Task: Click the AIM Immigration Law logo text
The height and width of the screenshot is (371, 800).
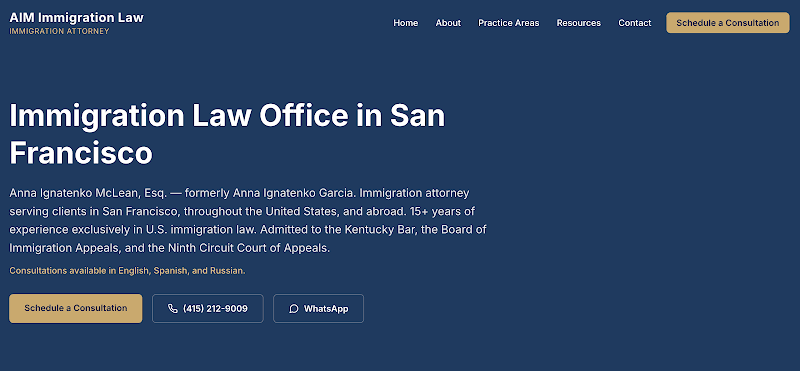Action: (77, 17)
